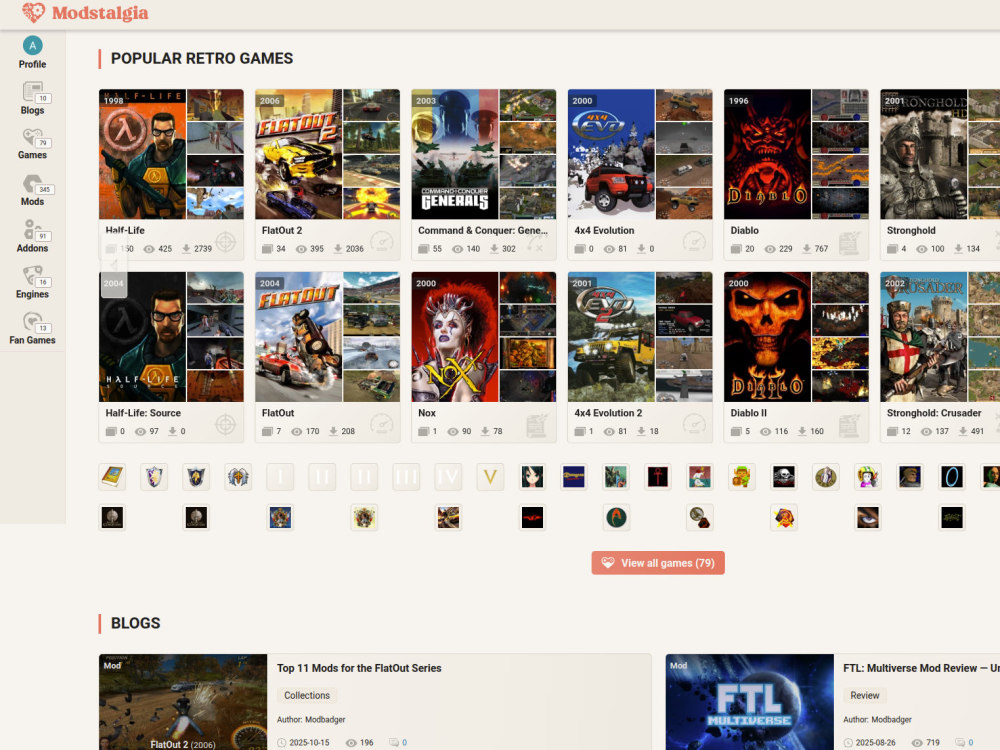
Task: Click the heart icon on View all games
Action: pos(608,562)
